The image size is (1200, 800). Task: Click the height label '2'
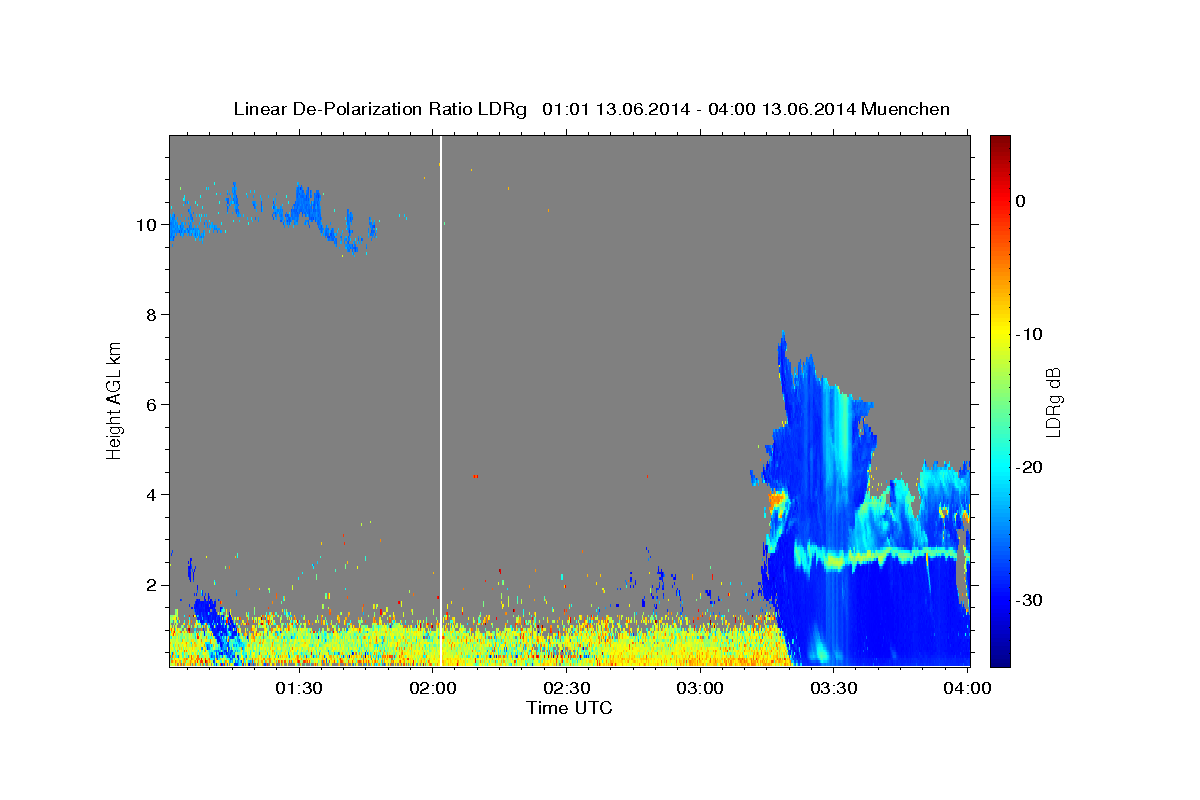(151, 585)
